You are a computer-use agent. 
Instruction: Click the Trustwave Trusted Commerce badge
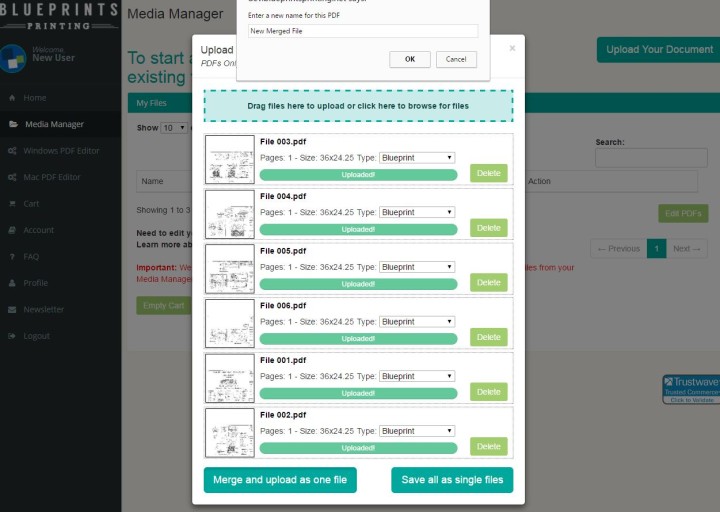691,389
